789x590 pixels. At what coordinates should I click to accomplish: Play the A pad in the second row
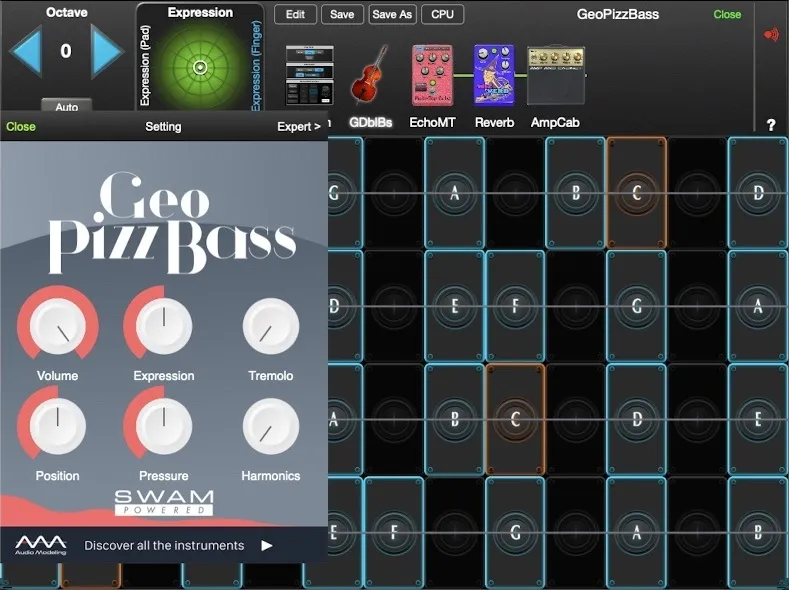758,306
